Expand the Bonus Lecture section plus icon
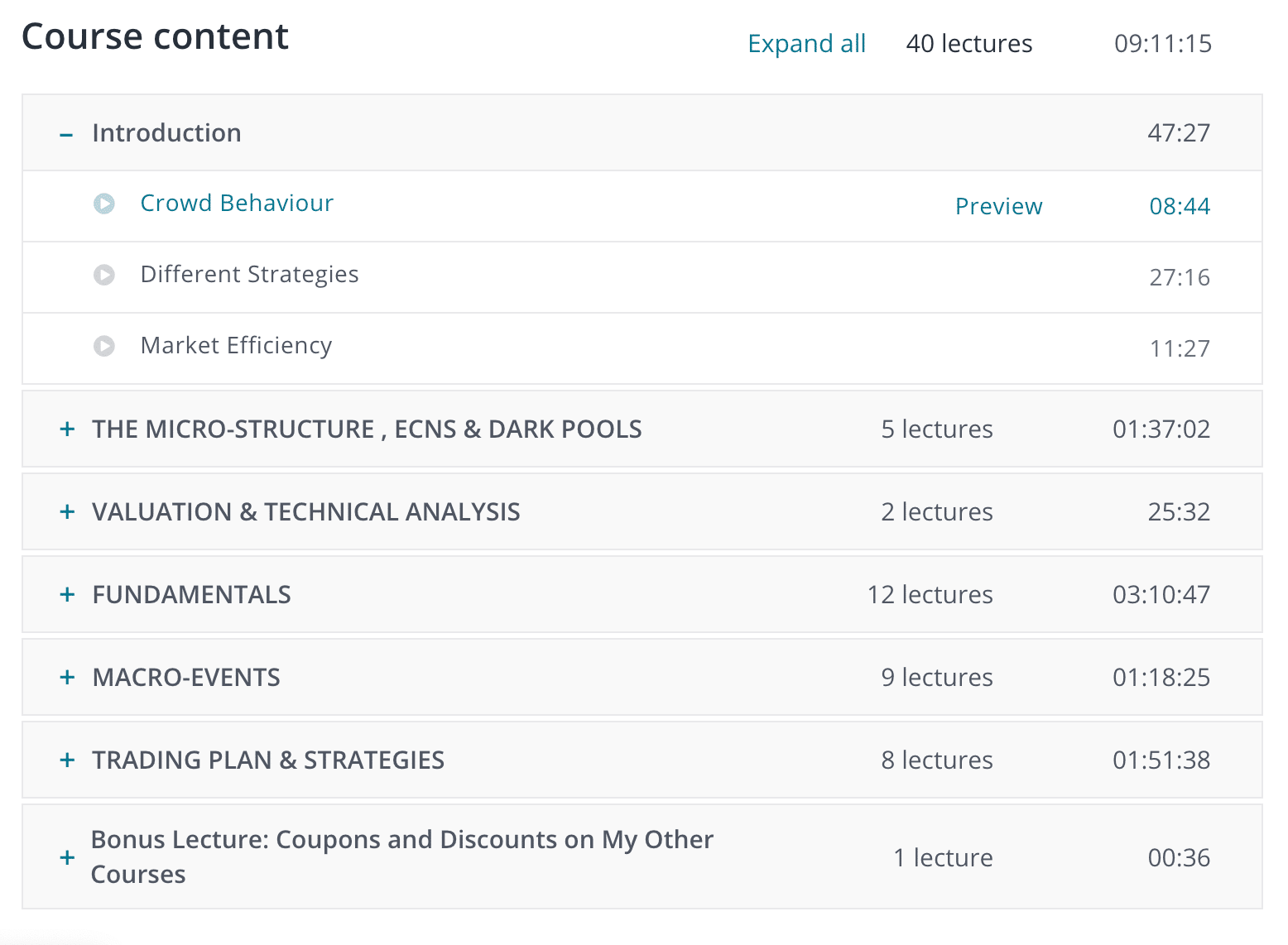This screenshot has height=945, width=1288. (x=67, y=857)
